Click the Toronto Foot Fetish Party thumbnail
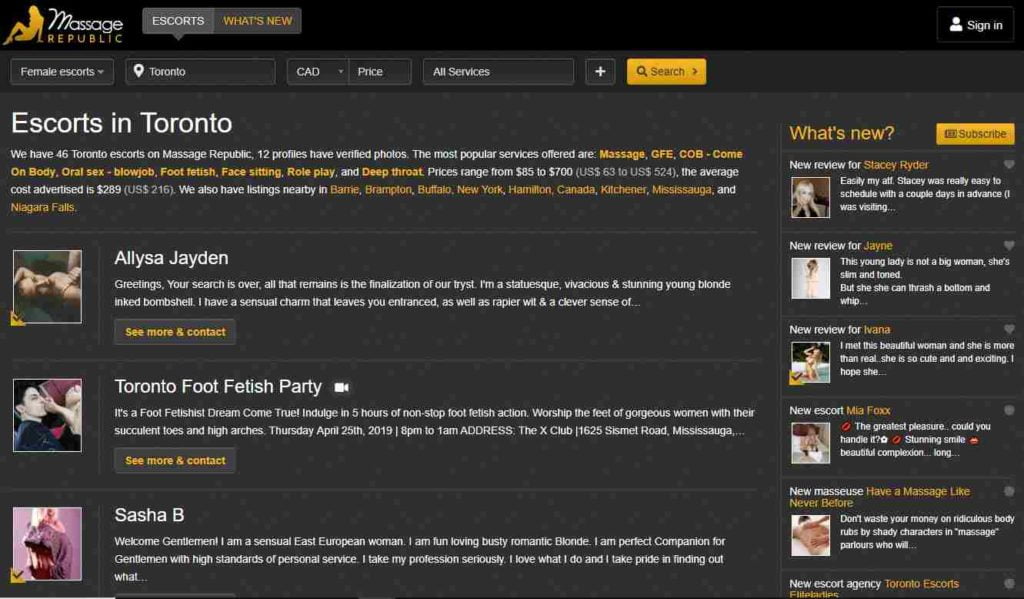1024x599 pixels. pos(48,415)
